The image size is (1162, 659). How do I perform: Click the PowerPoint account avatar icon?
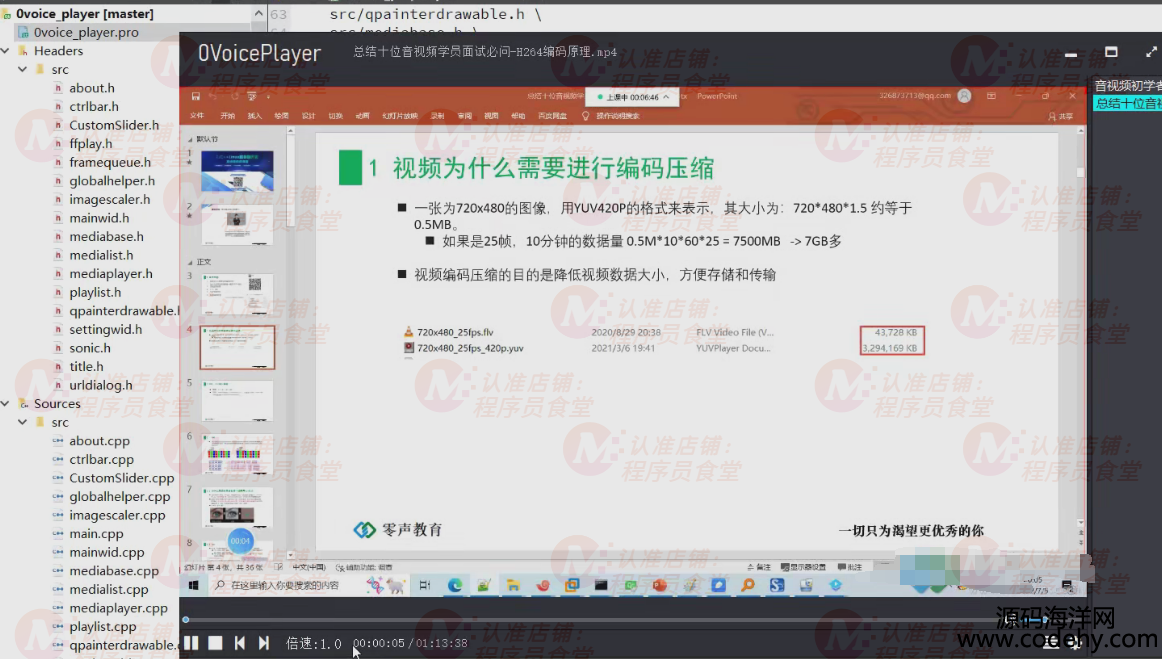click(964, 96)
